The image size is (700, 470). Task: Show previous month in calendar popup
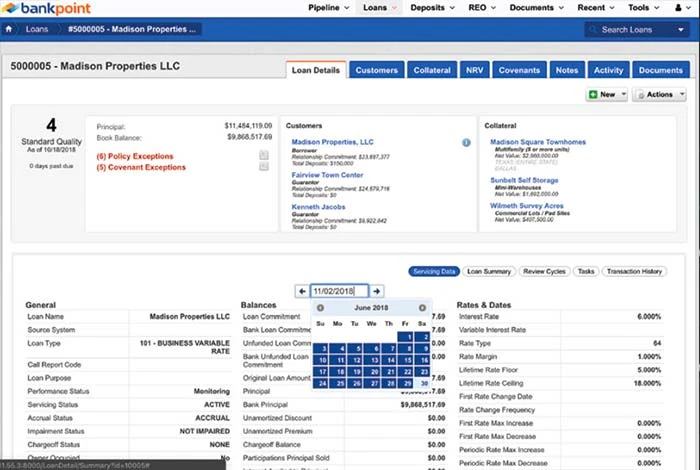320,308
